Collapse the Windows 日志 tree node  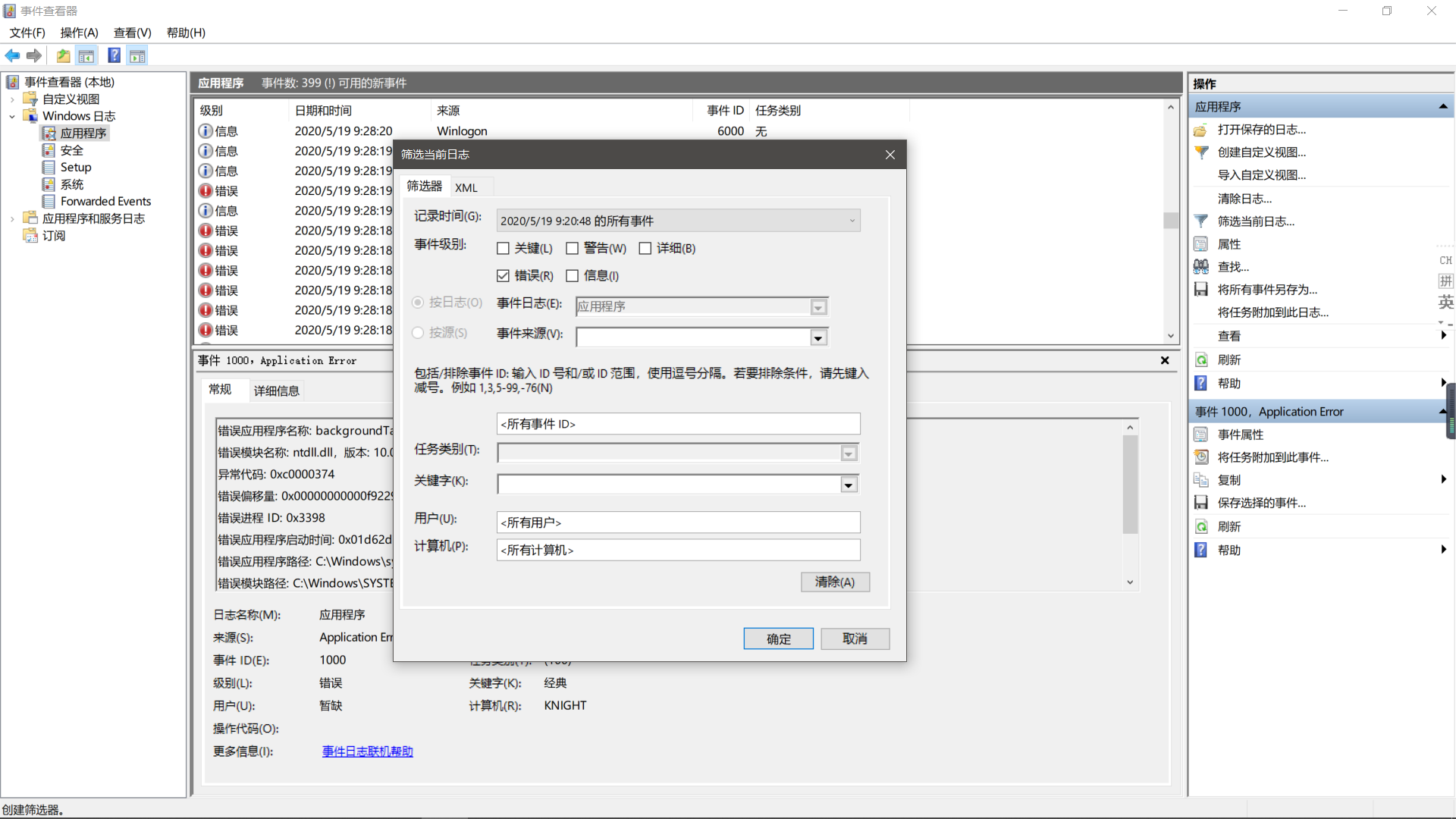12,116
